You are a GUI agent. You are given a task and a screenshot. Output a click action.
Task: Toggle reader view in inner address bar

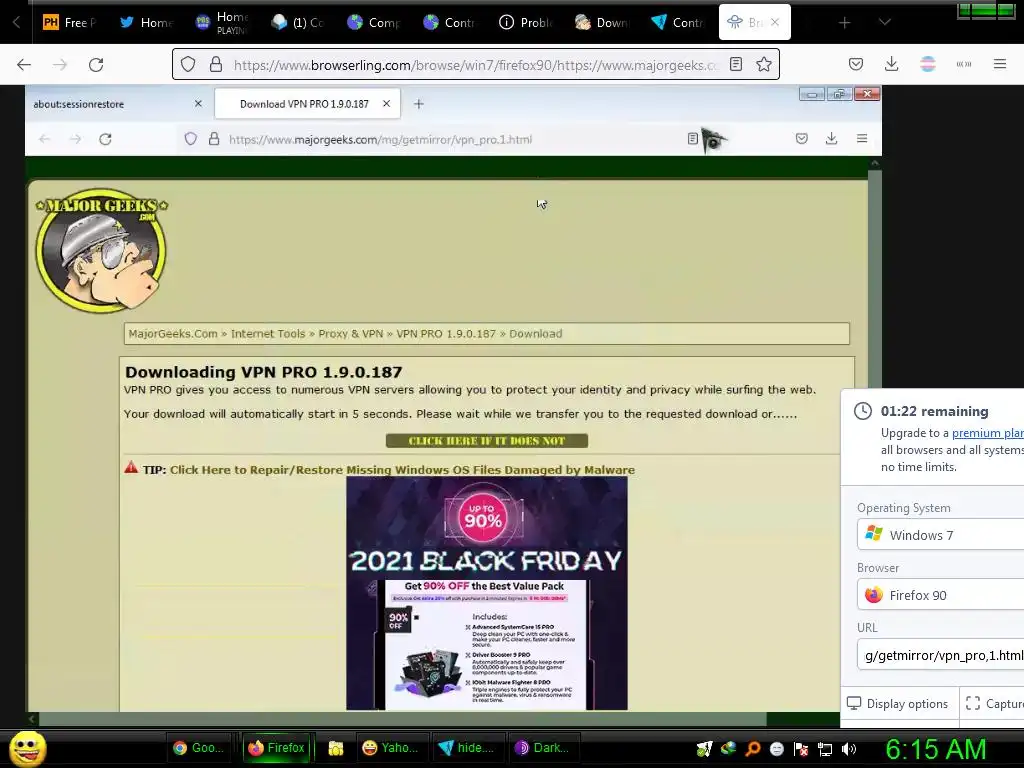point(693,138)
